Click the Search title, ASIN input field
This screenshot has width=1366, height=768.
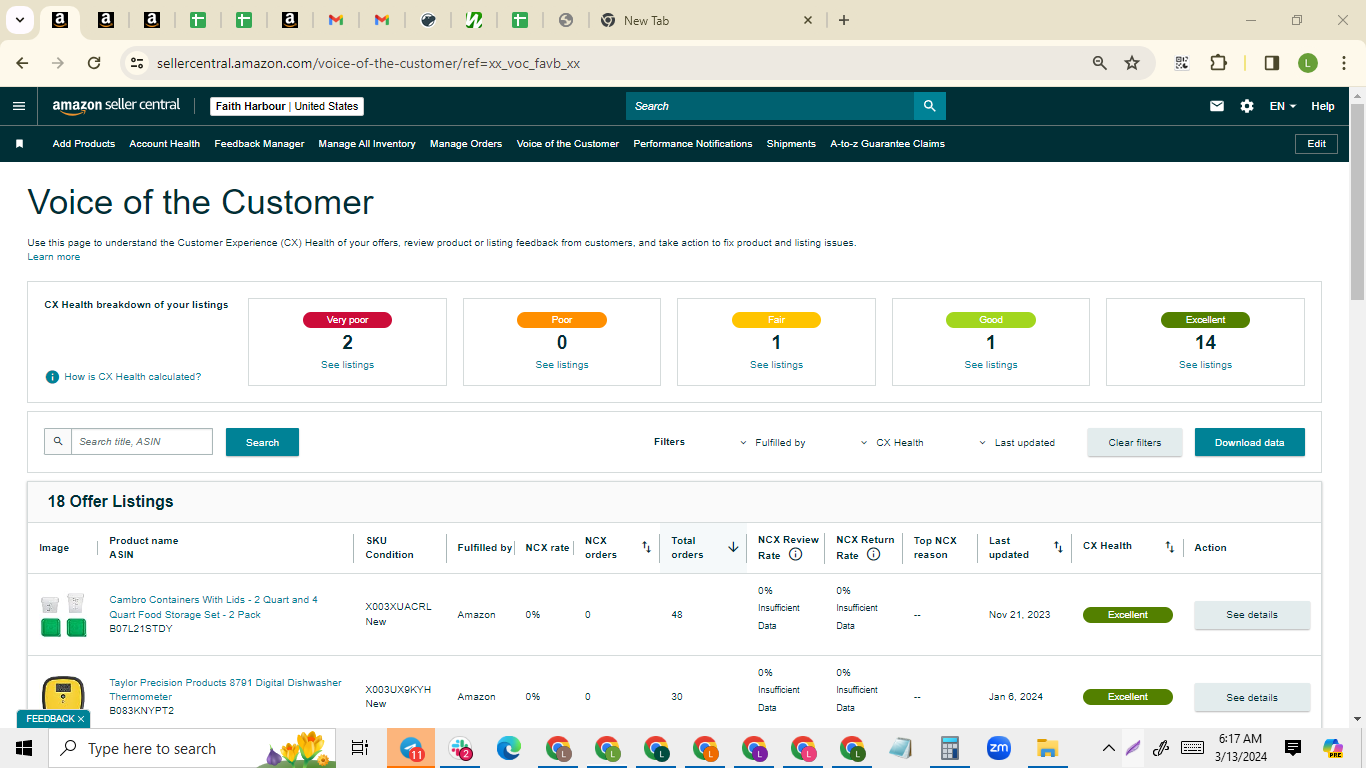click(141, 442)
